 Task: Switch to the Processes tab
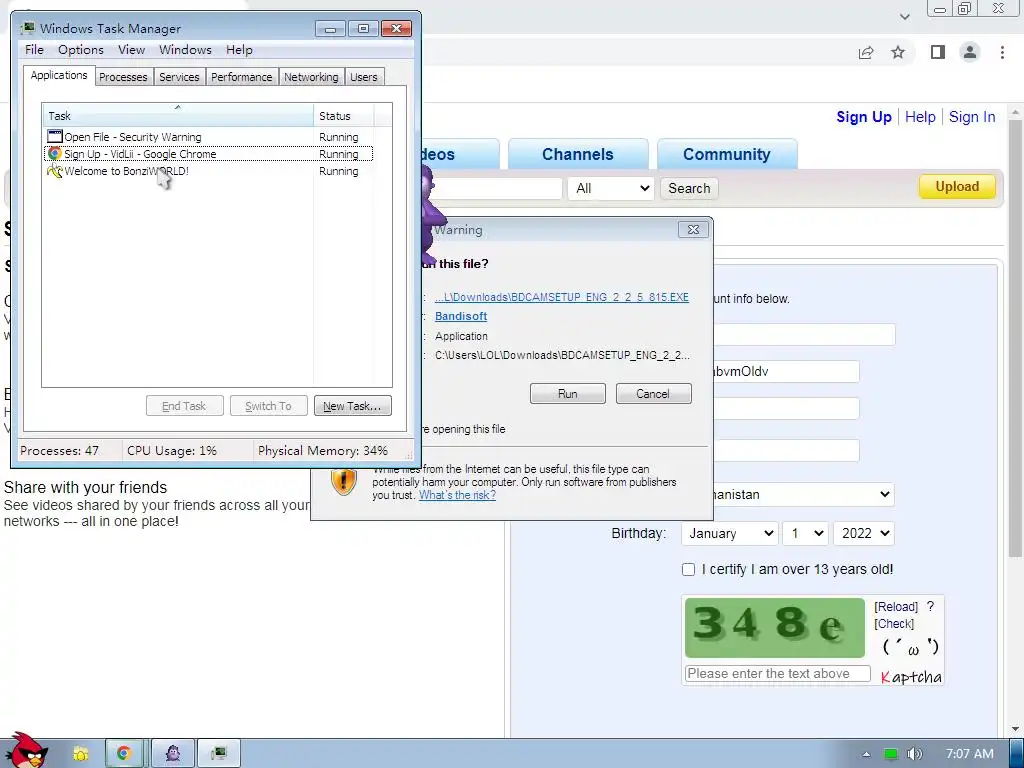[x=123, y=77]
